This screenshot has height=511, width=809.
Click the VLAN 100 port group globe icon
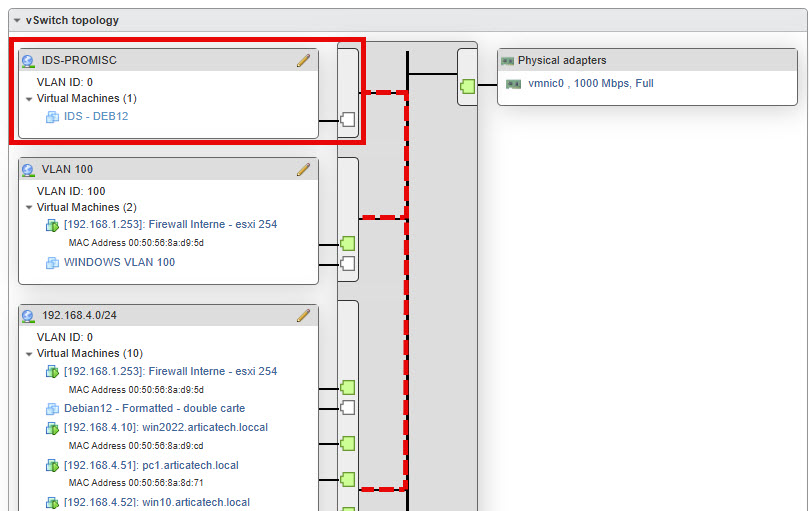(x=28, y=170)
